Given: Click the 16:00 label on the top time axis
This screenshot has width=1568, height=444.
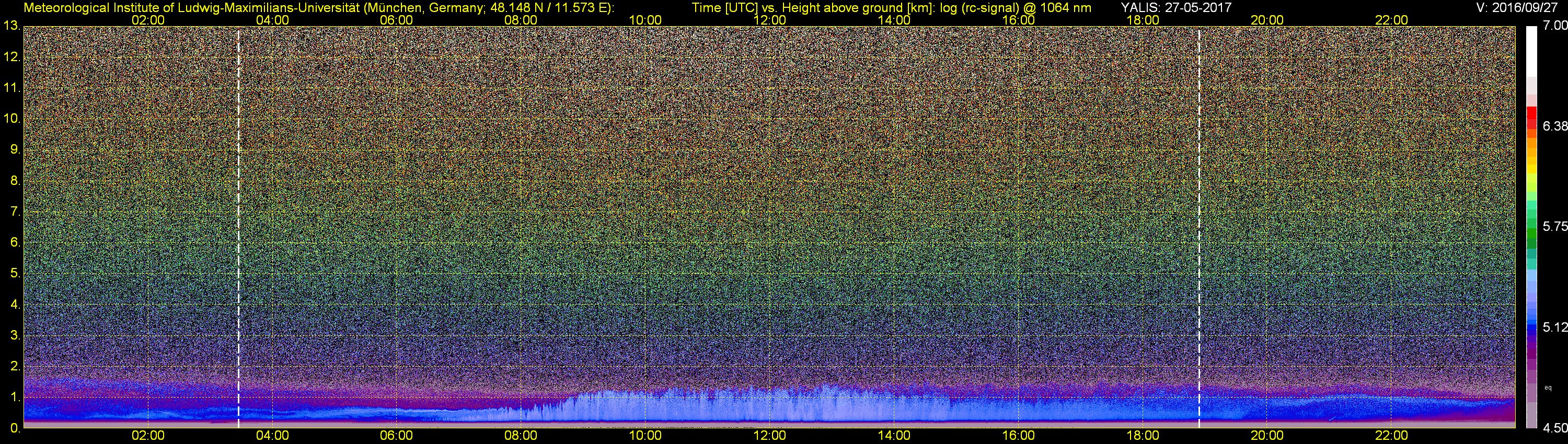Looking at the screenshot, I should 1018,19.
